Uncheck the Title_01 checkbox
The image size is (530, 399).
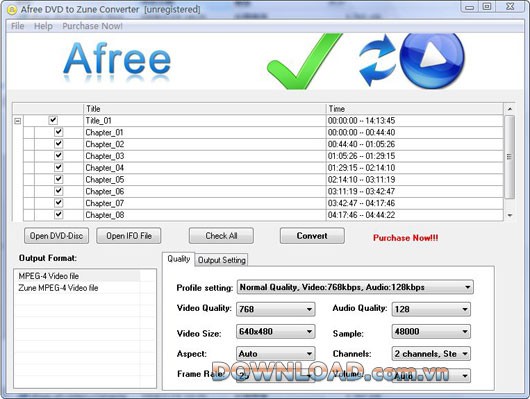[53, 120]
